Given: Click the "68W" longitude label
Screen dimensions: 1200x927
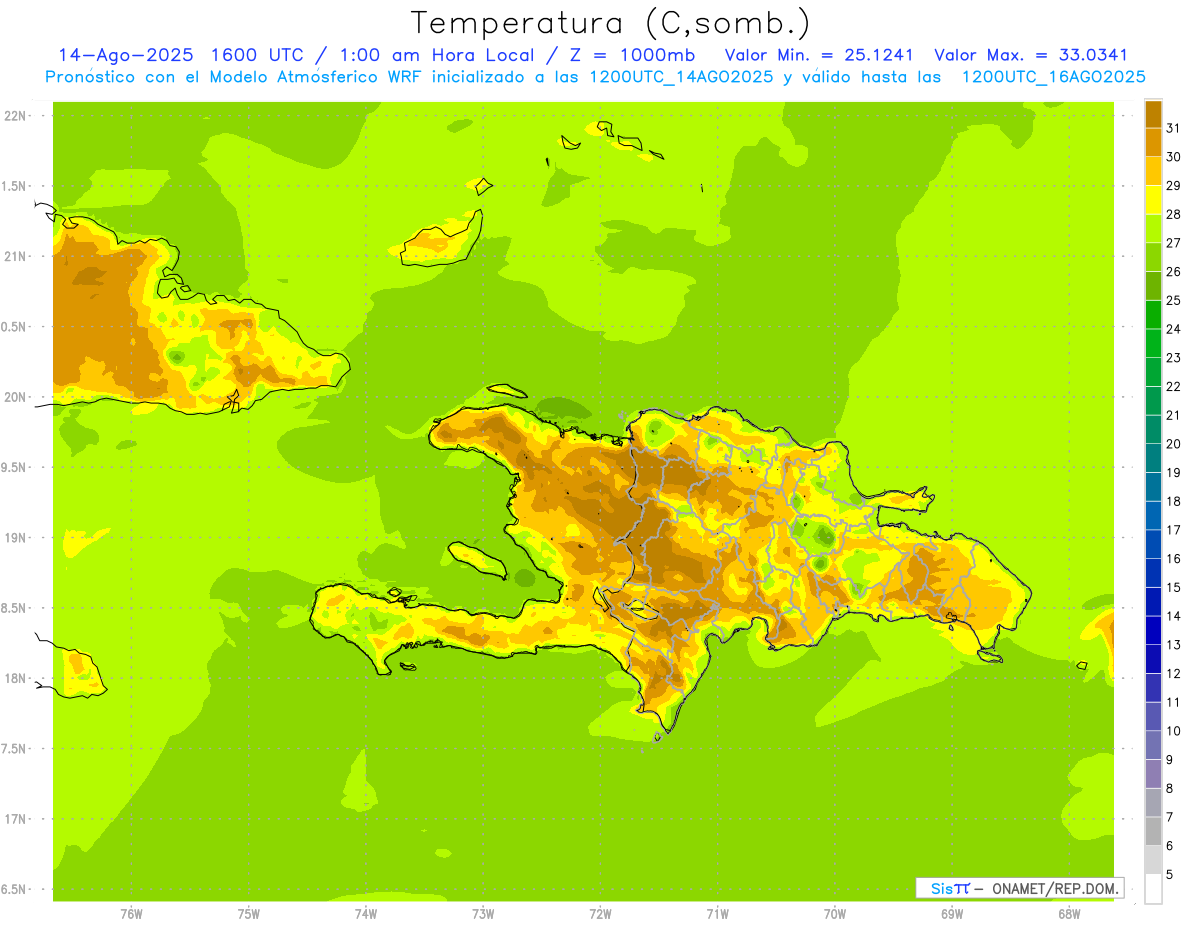Looking at the screenshot, I should pos(1069,914).
